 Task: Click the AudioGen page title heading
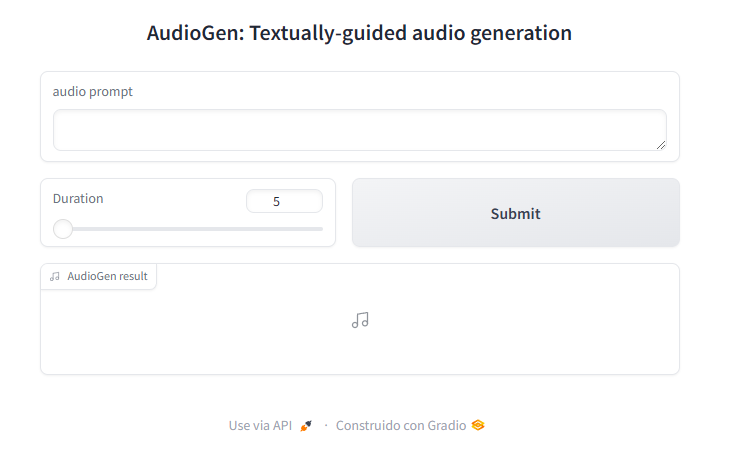coord(359,33)
